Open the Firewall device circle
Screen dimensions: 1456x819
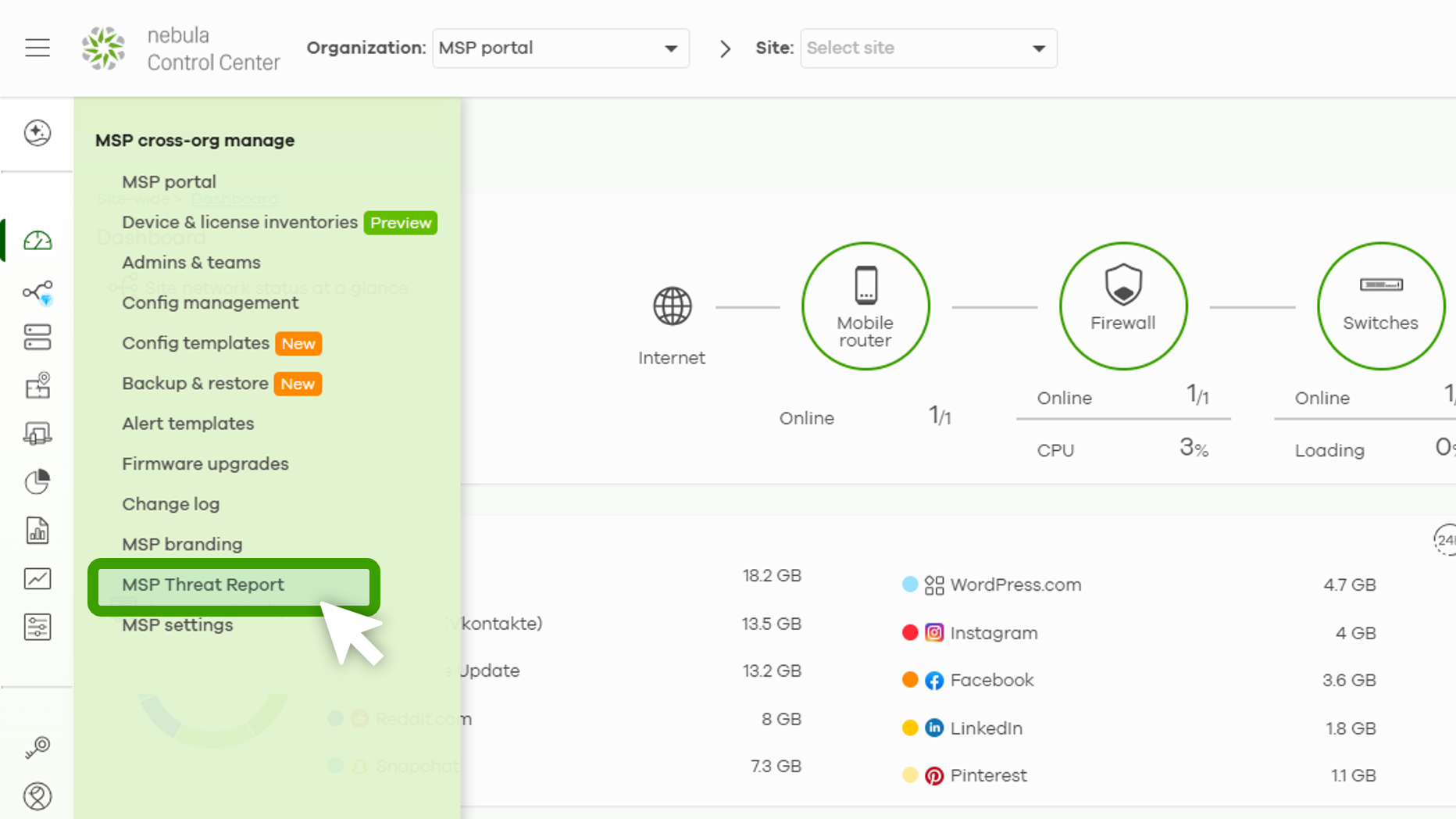click(1123, 306)
